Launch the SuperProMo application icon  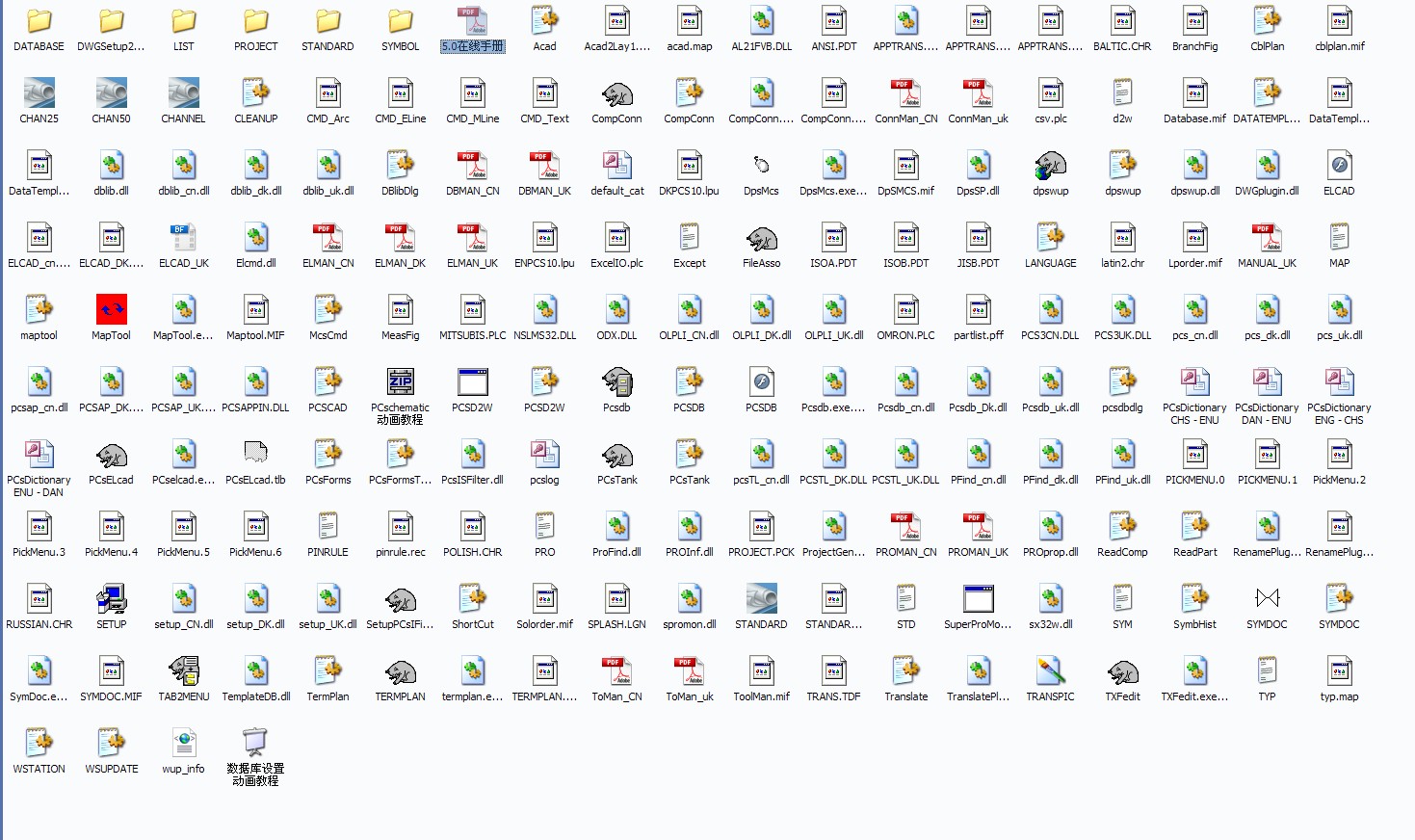click(x=979, y=598)
